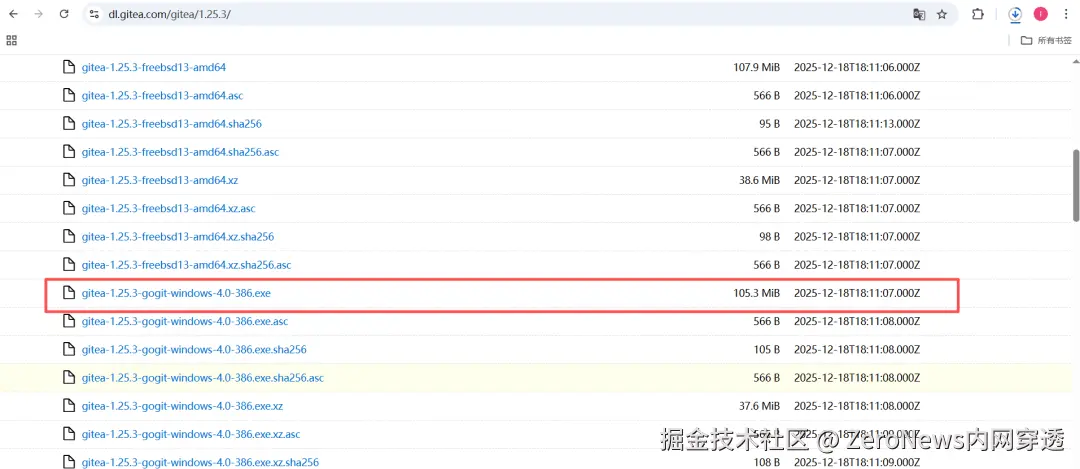Click file icon beside gogit-windows-4.0-386.exe
Viewport: 1080px width, 469px height.
pyautogui.click(x=68, y=293)
